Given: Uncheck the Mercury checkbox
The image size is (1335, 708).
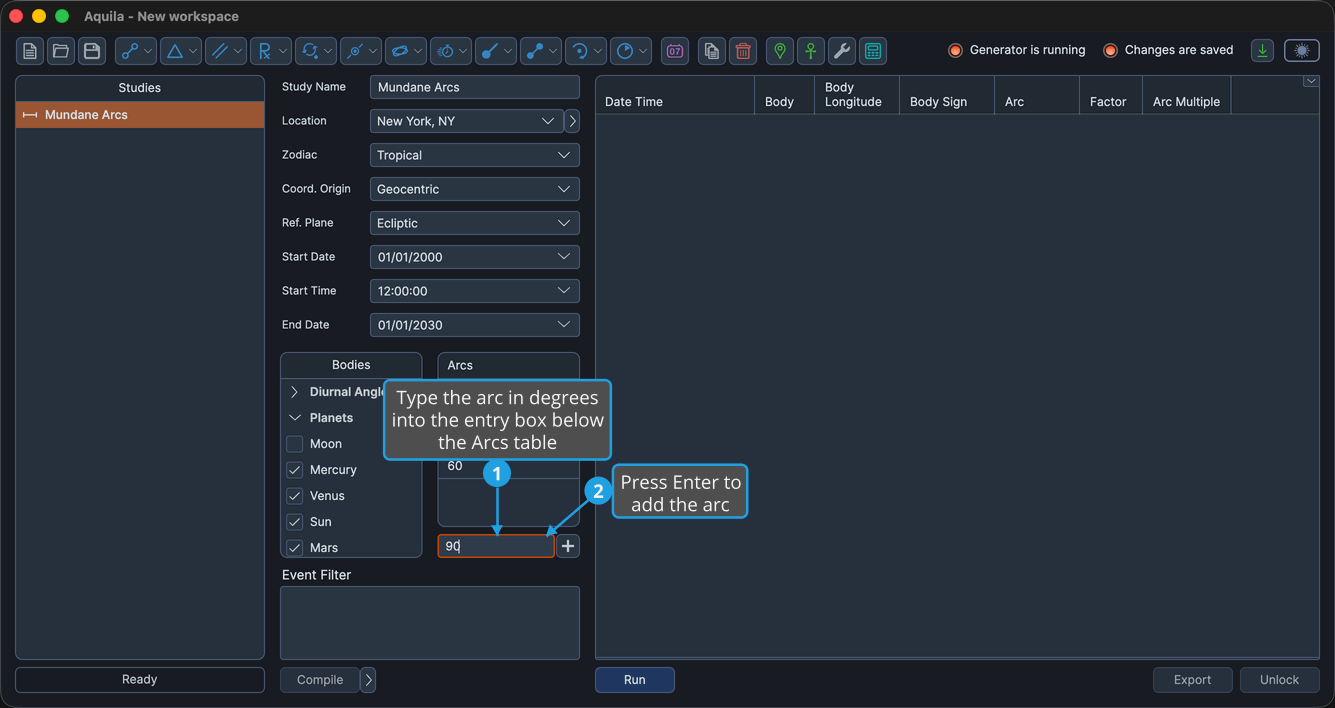Looking at the screenshot, I should (x=295, y=470).
